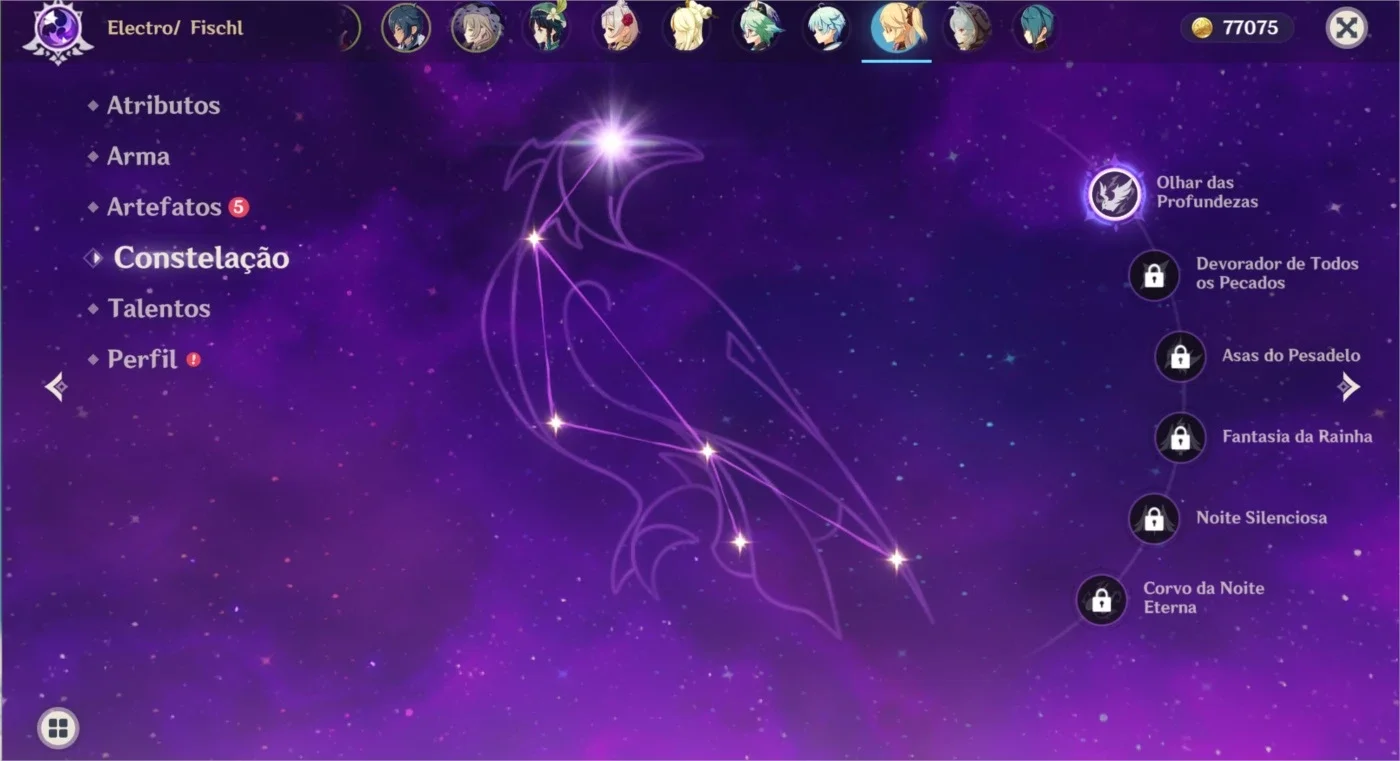Go to next character with right arrow

point(1350,386)
